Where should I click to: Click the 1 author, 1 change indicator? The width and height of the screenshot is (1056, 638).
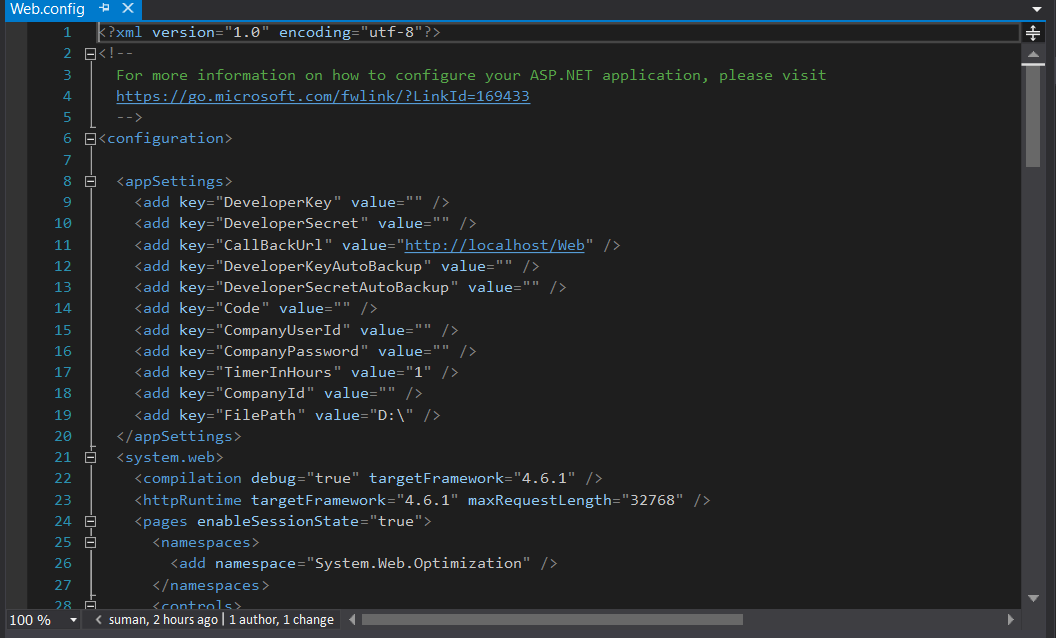tap(281, 620)
